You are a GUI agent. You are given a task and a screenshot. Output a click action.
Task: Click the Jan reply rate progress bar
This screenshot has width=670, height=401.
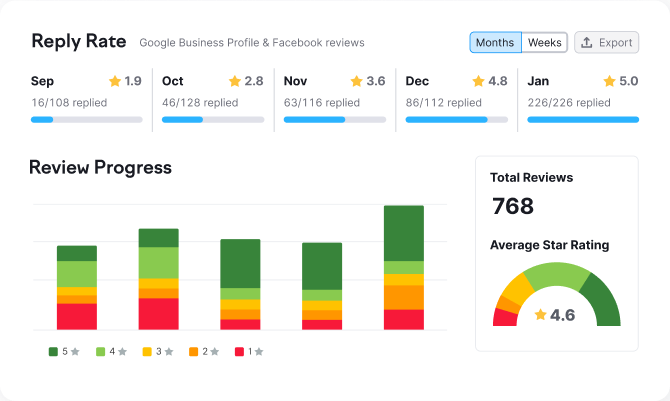click(x=583, y=120)
